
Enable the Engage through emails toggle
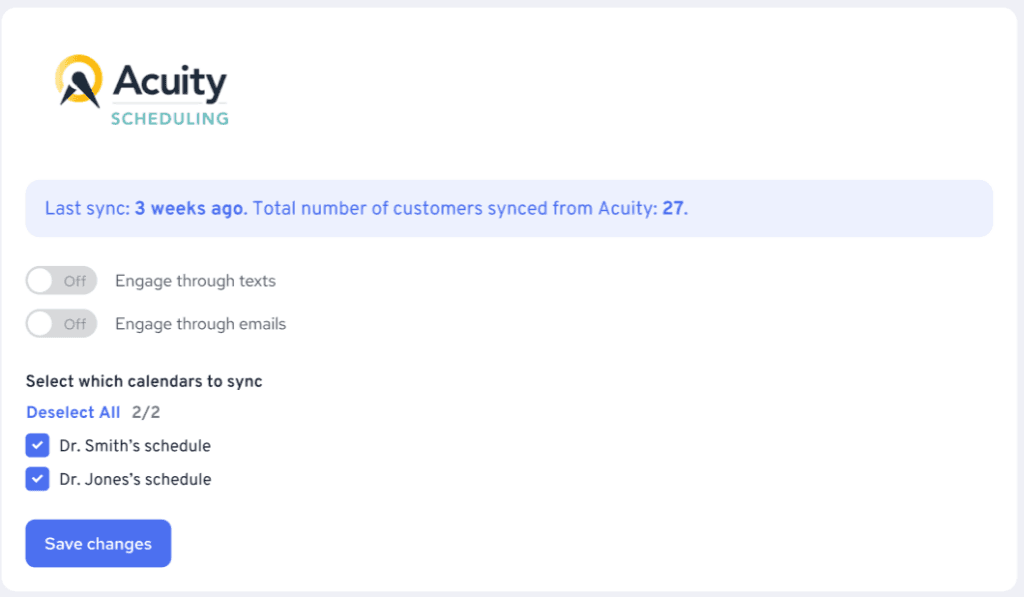61,324
